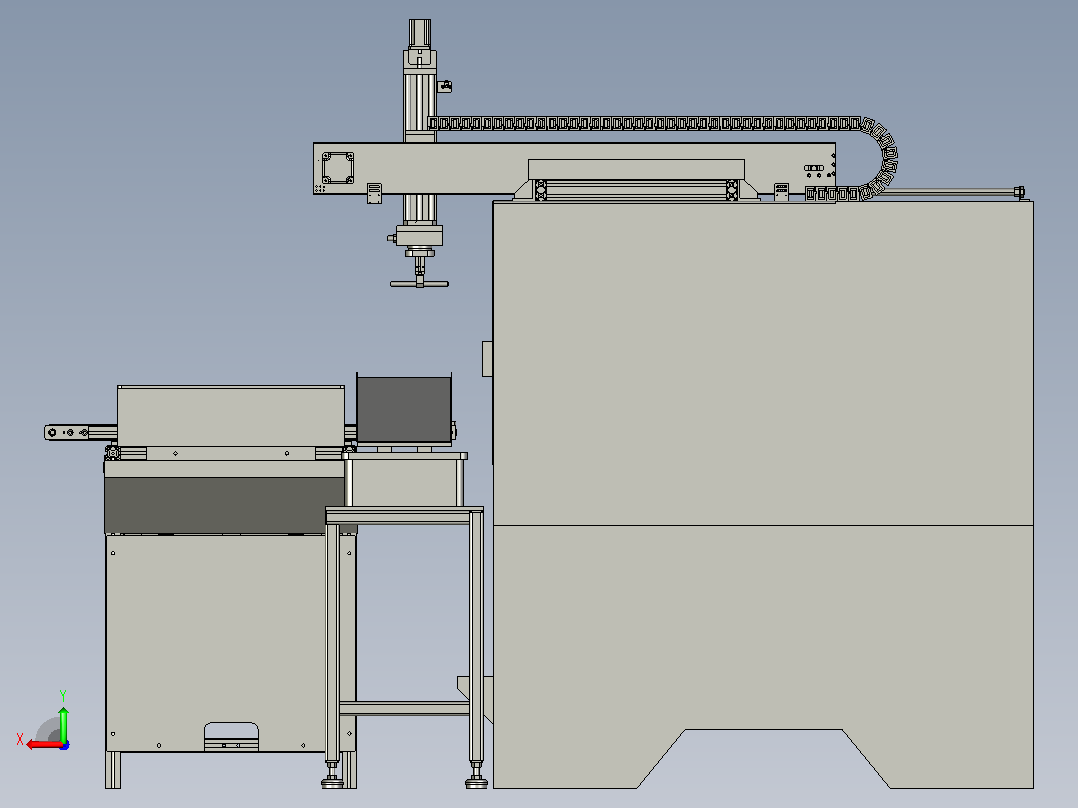1078x808 pixels.
Task: Click the blue origin ball of the triad
Action: 65,745
